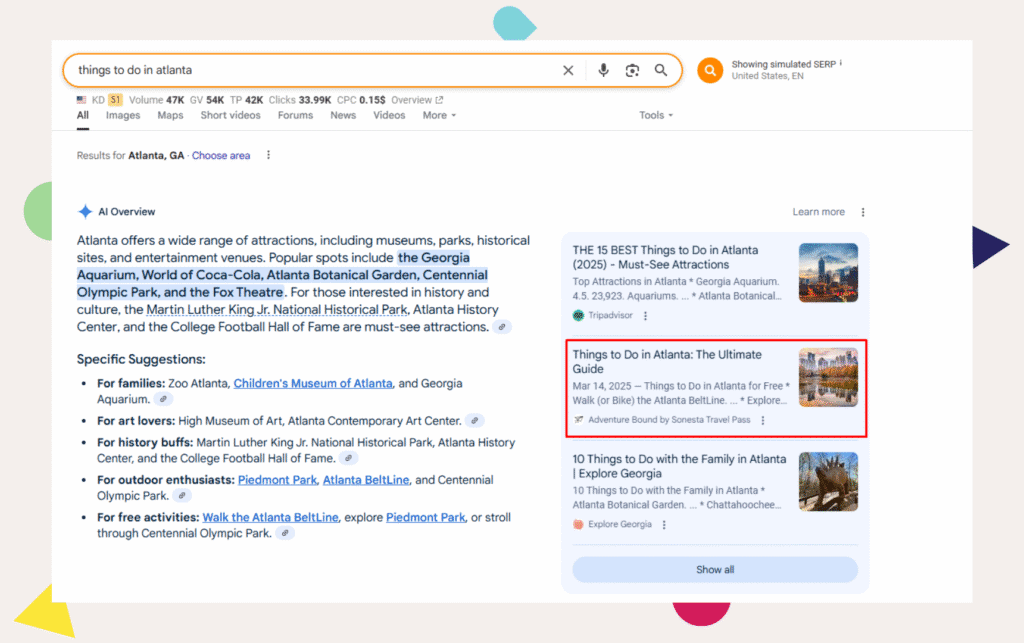Screen dimensions: 1024x643
Task: Clear the search box with the X icon
Action: 568,71
